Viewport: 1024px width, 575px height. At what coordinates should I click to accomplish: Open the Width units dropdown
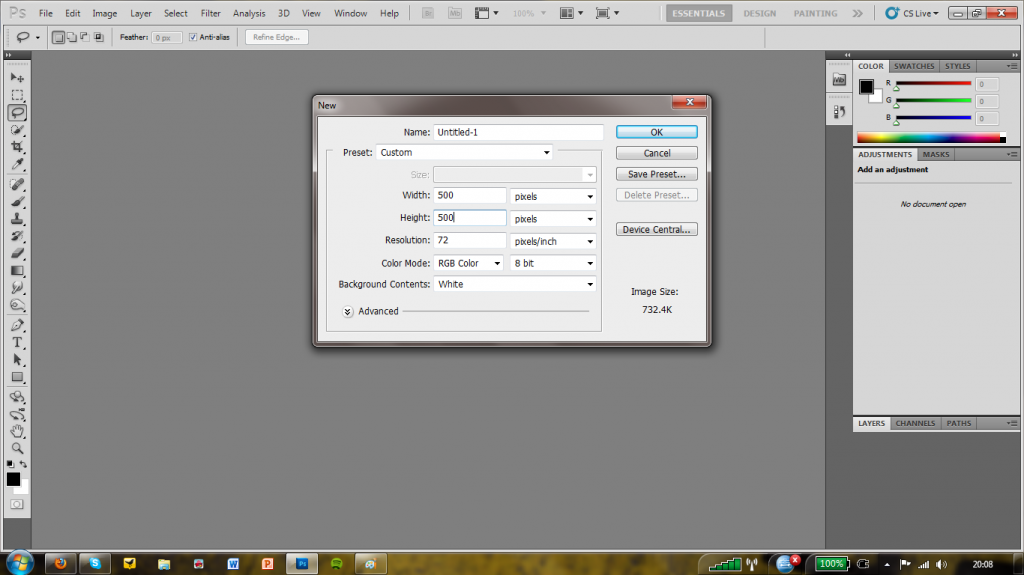click(x=553, y=196)
